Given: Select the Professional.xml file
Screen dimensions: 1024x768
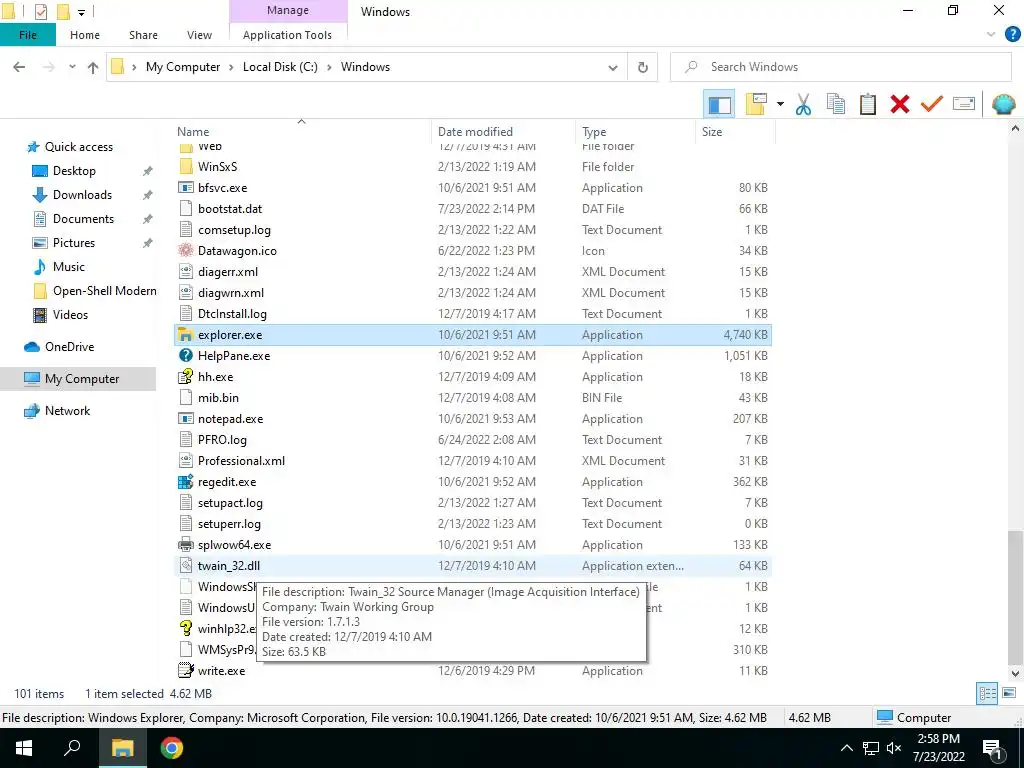Looking at the screenshot, I should tap(242, 461).
